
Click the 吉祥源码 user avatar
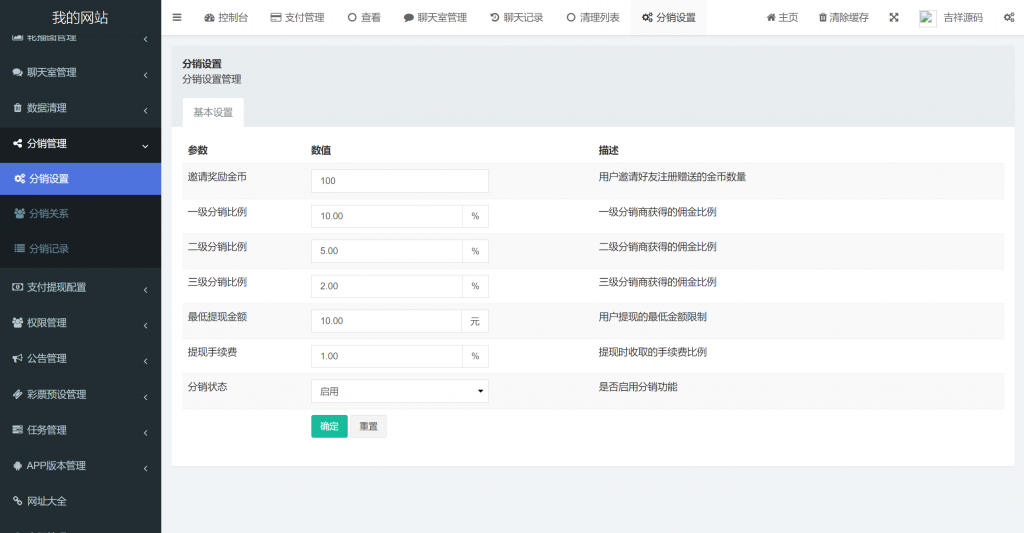[x=927, y=17]
